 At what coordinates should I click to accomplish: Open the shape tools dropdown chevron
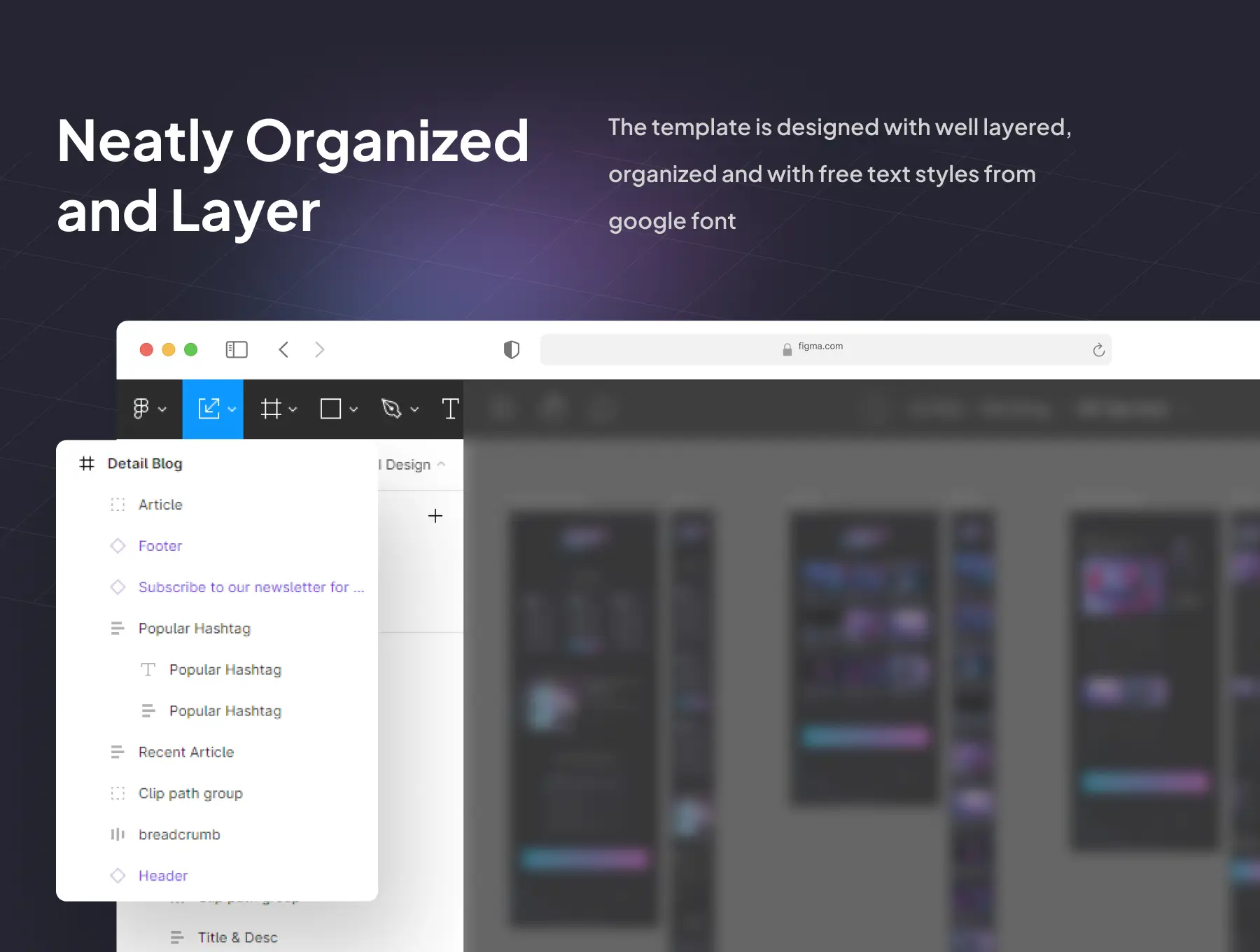click(x=353, y=409)
